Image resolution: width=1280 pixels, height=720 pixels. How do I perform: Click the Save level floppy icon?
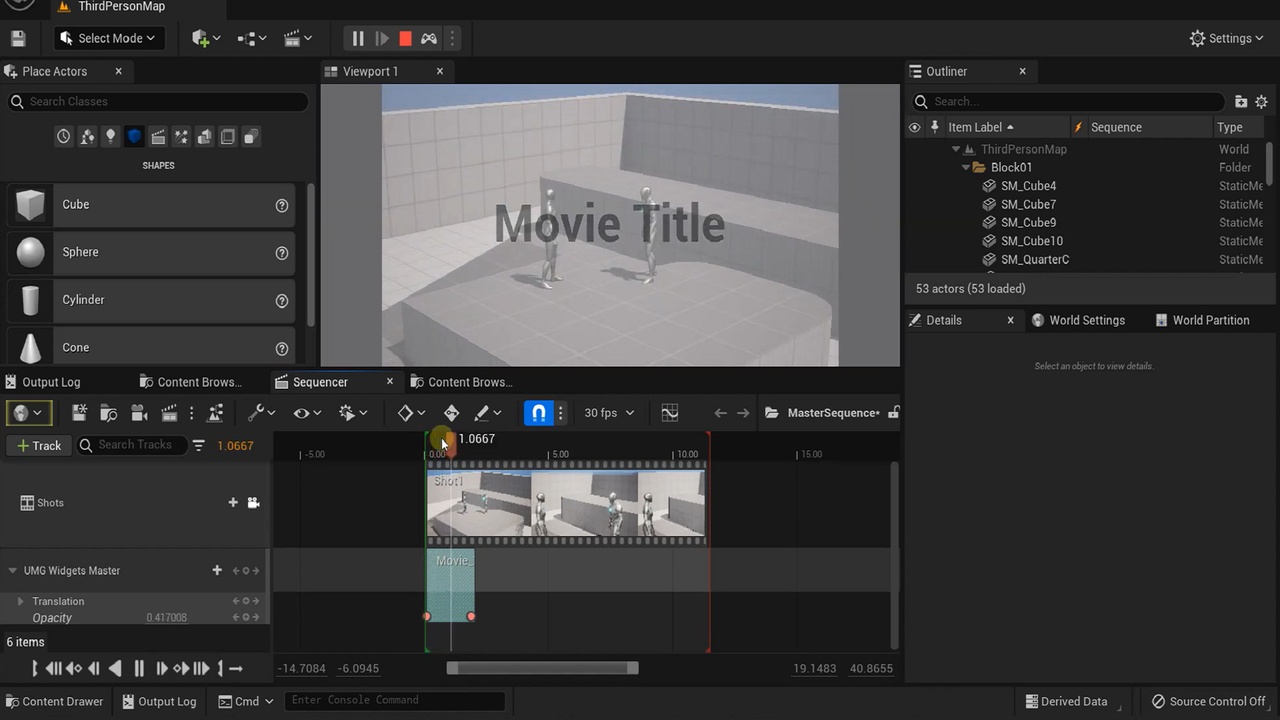[18, 39]
